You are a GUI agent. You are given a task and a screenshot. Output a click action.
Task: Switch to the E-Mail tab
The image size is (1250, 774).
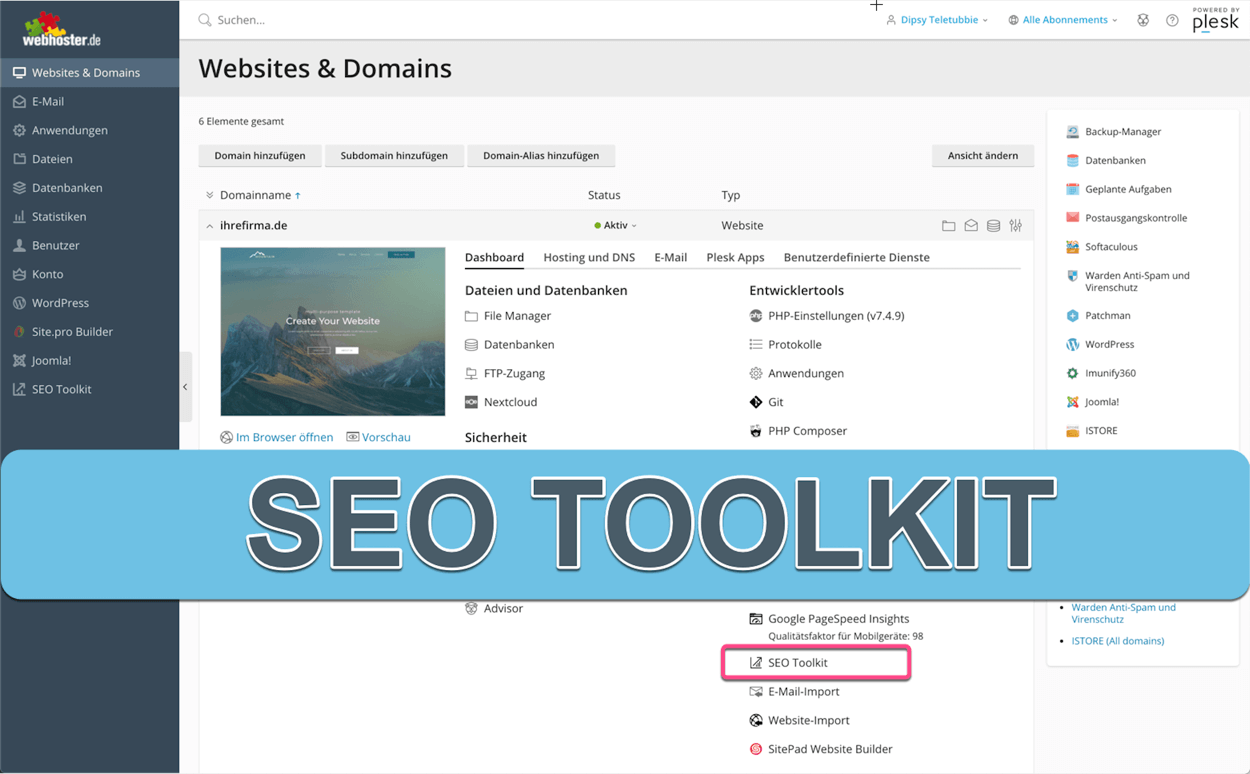click(x=670, y=257)
